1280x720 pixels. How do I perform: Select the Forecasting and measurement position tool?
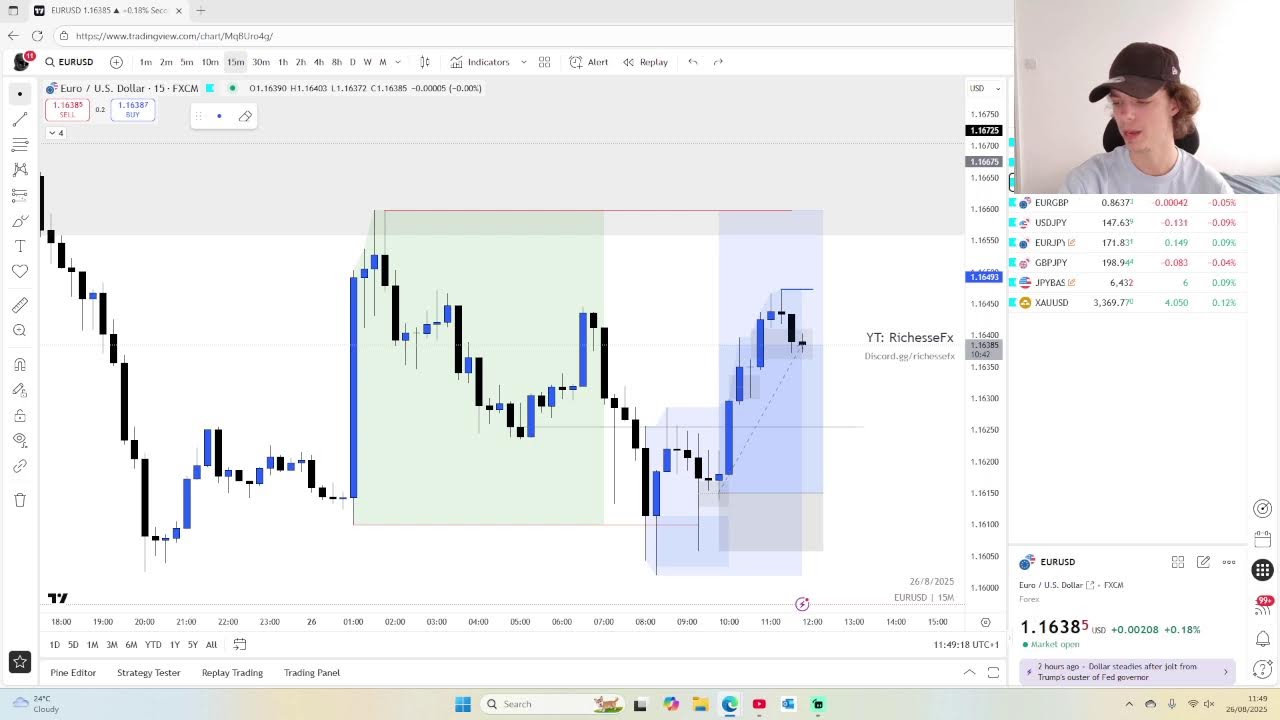19,195
